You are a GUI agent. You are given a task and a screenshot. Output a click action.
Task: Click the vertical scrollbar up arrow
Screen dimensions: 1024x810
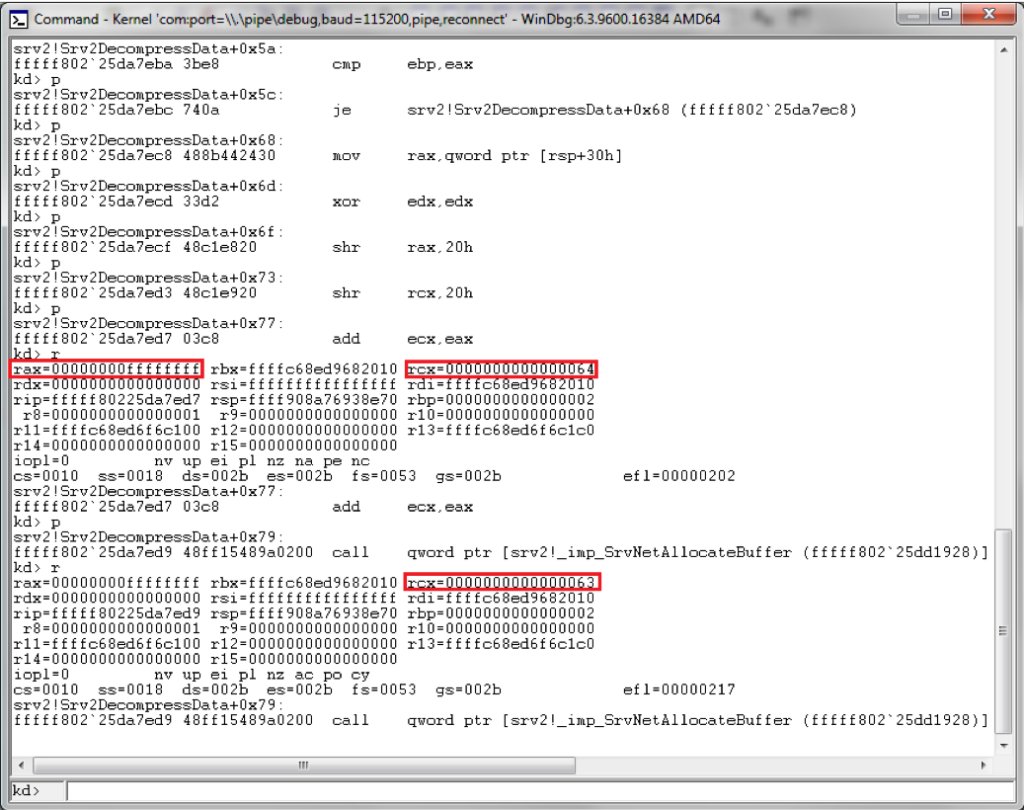pos(1004,50)
